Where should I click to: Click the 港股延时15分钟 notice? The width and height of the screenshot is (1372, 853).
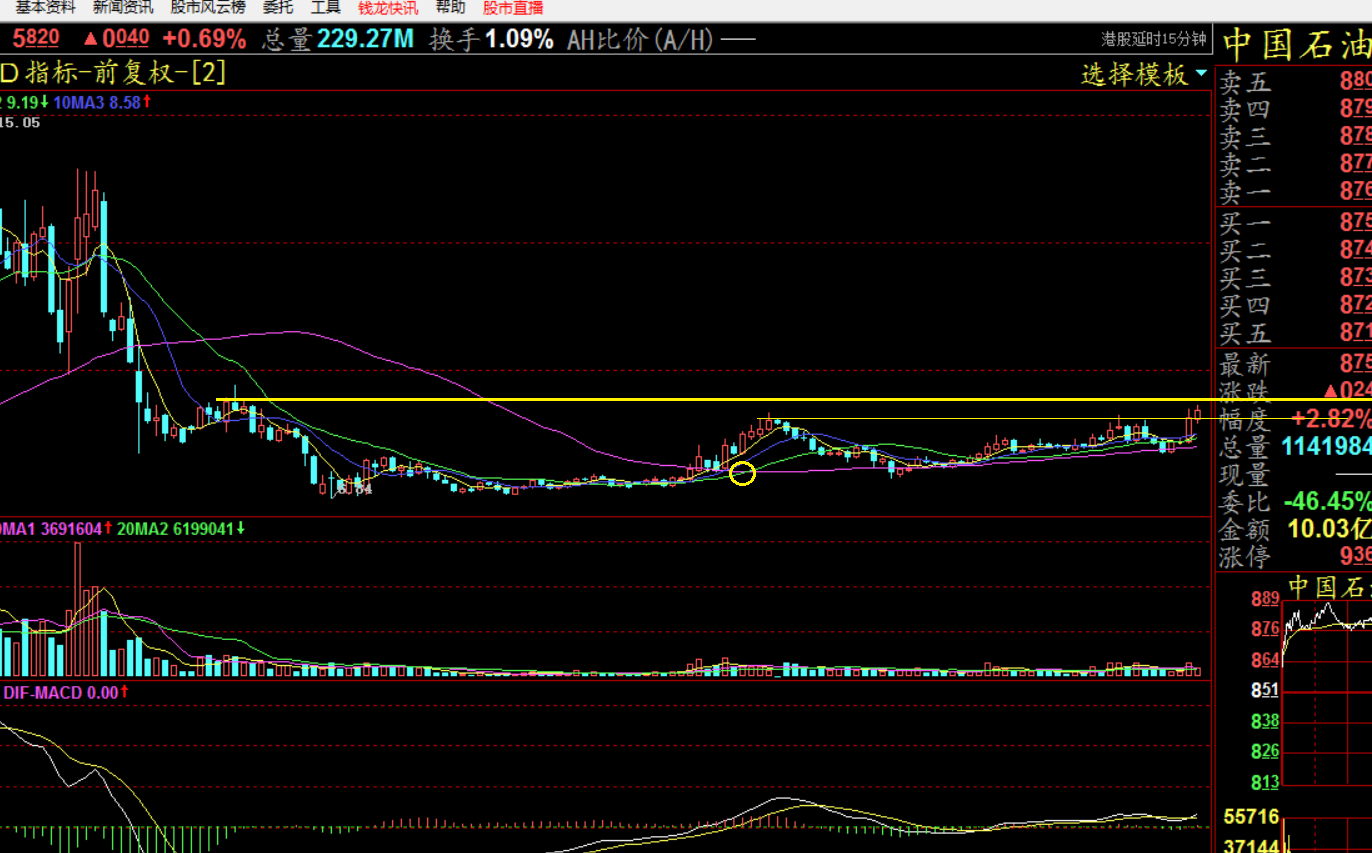[x=1153, y=39]
